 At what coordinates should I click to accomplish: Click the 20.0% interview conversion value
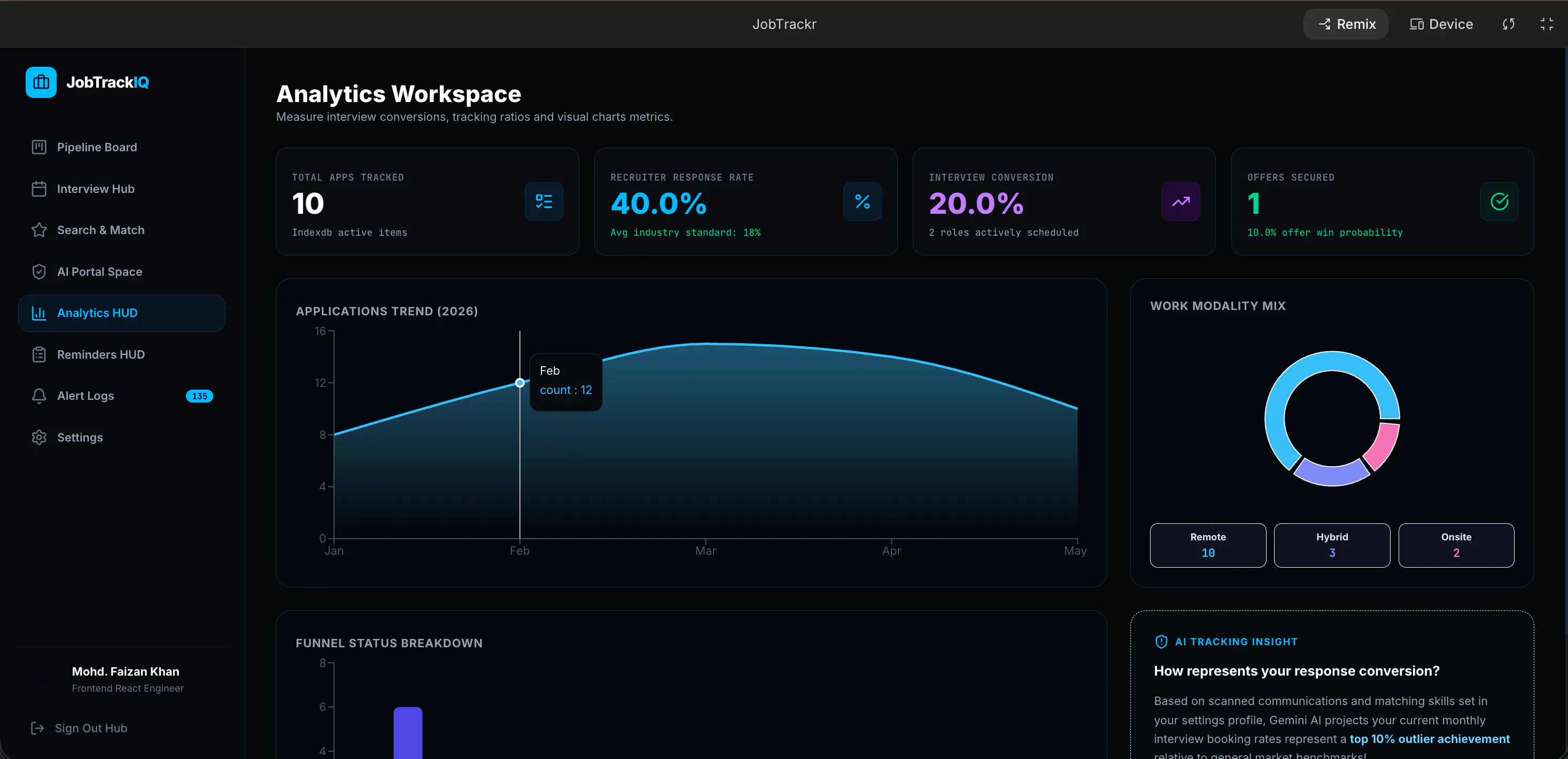point(976,203)
